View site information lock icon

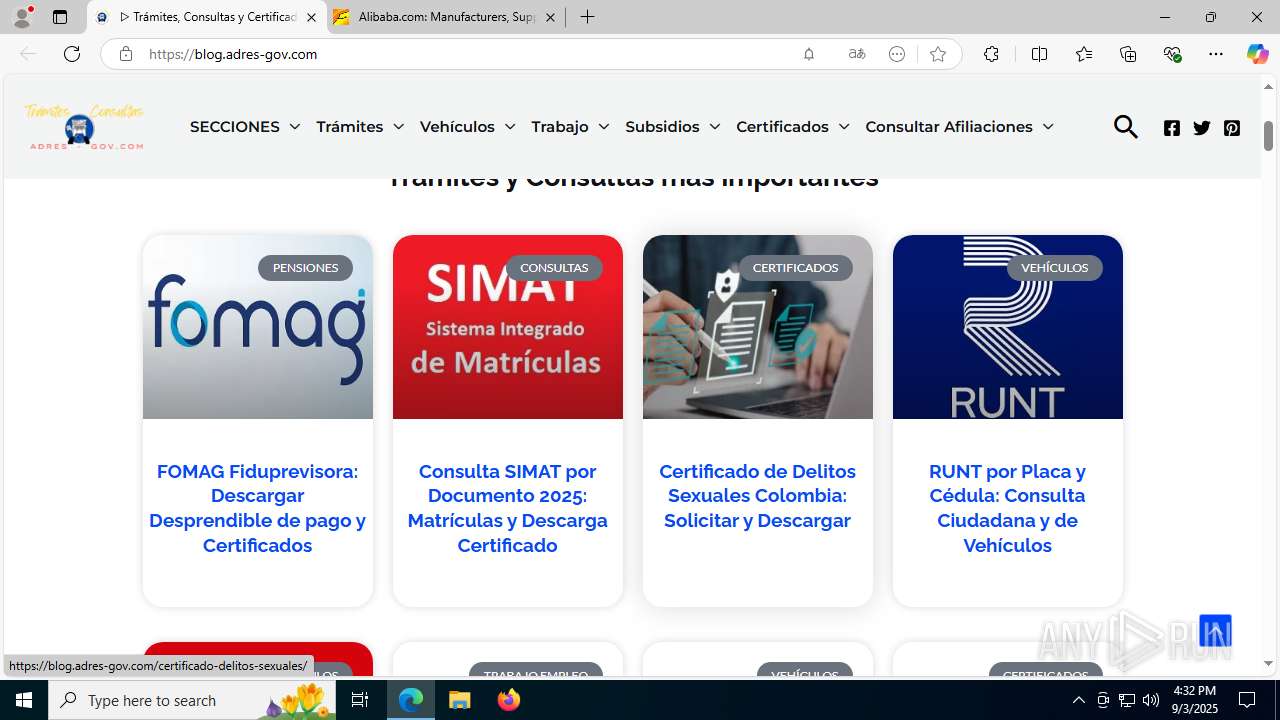click(x=125, y=54)
